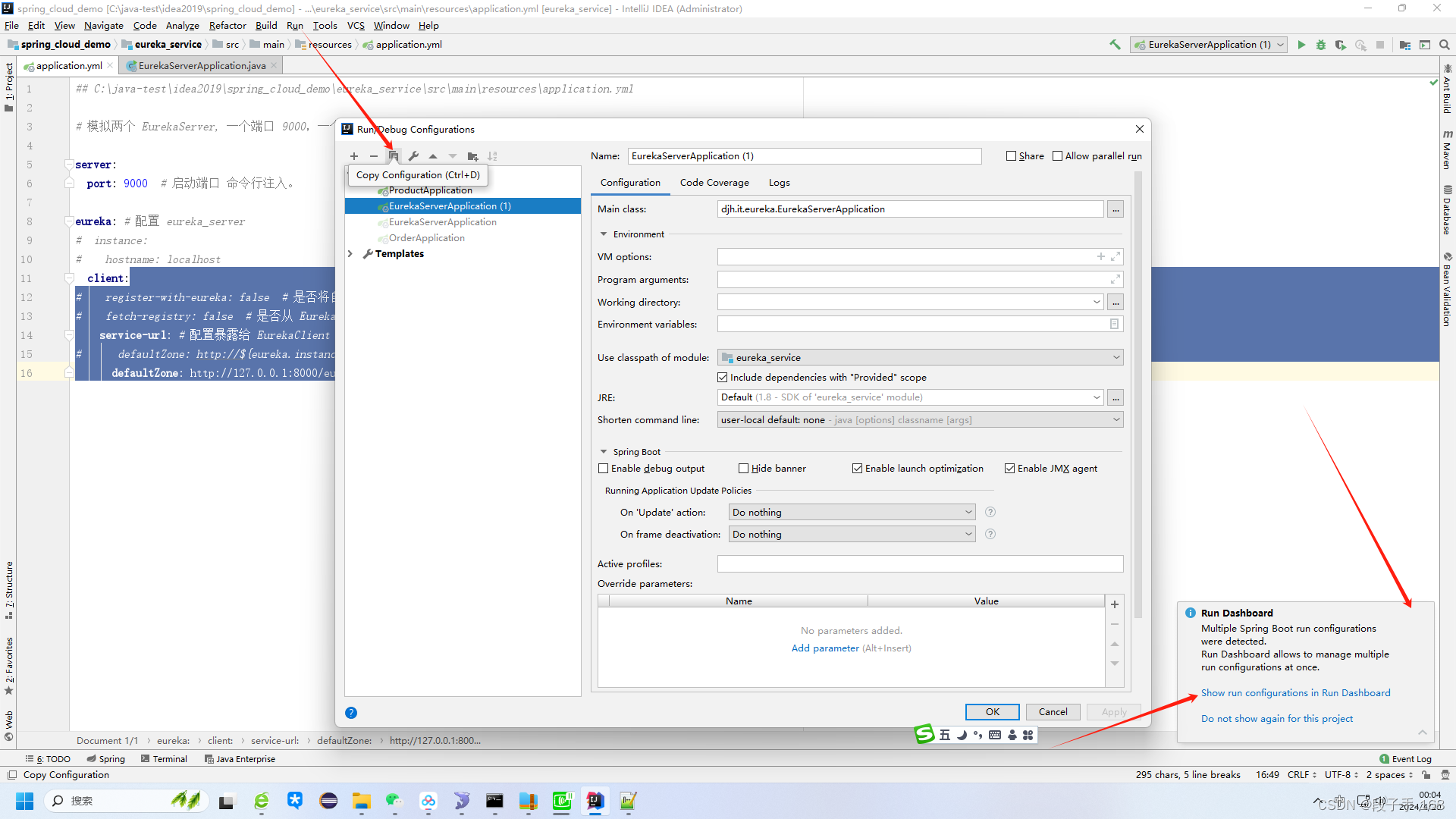The width and height of the screenshot is (1456, 819).
Task: Open Shorten command line dropdown
Action: pos(921,420)
